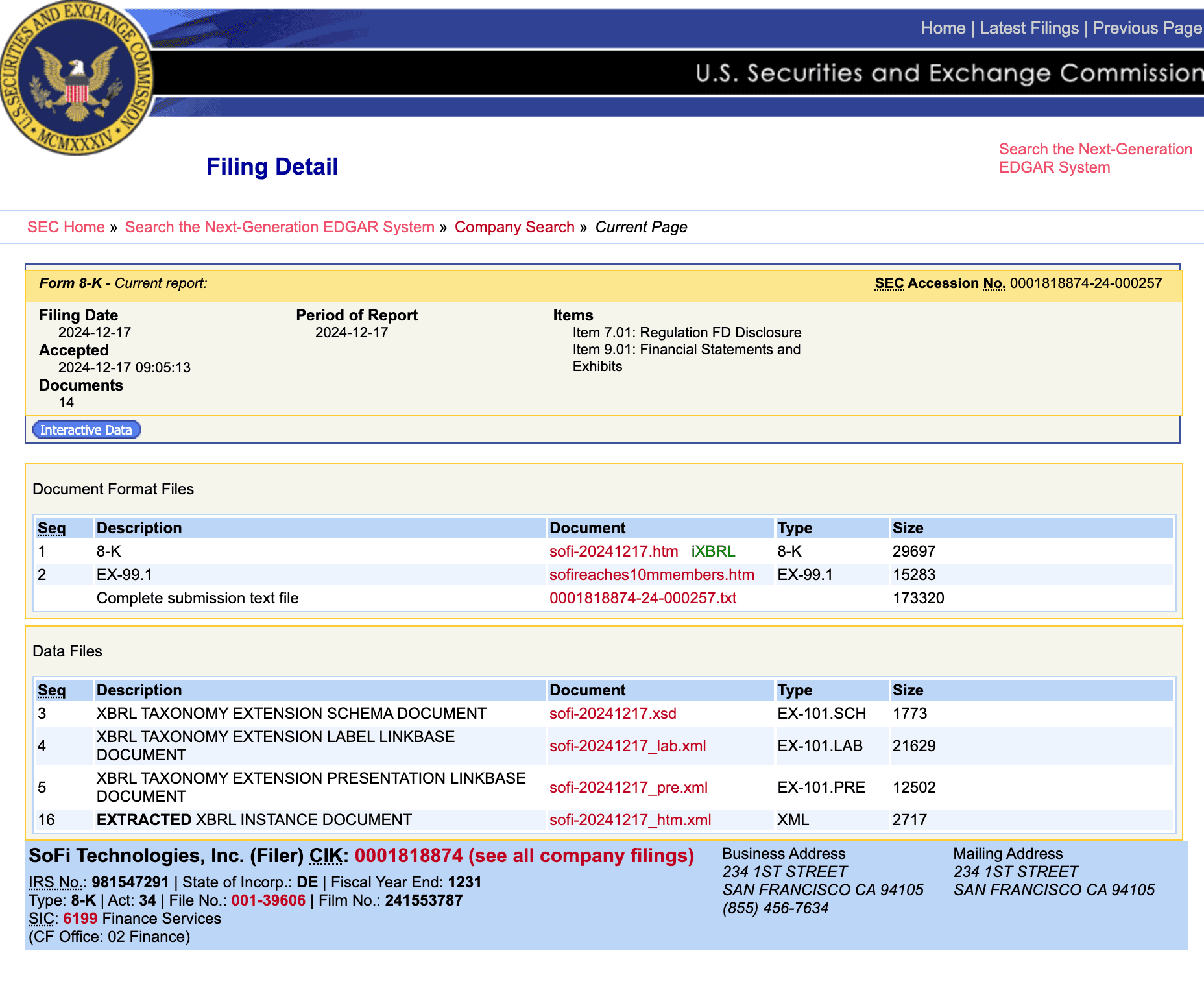Open sofi-20241217_pre.xml file
This screenshot has width=1204, height=999.
[629, 788]
